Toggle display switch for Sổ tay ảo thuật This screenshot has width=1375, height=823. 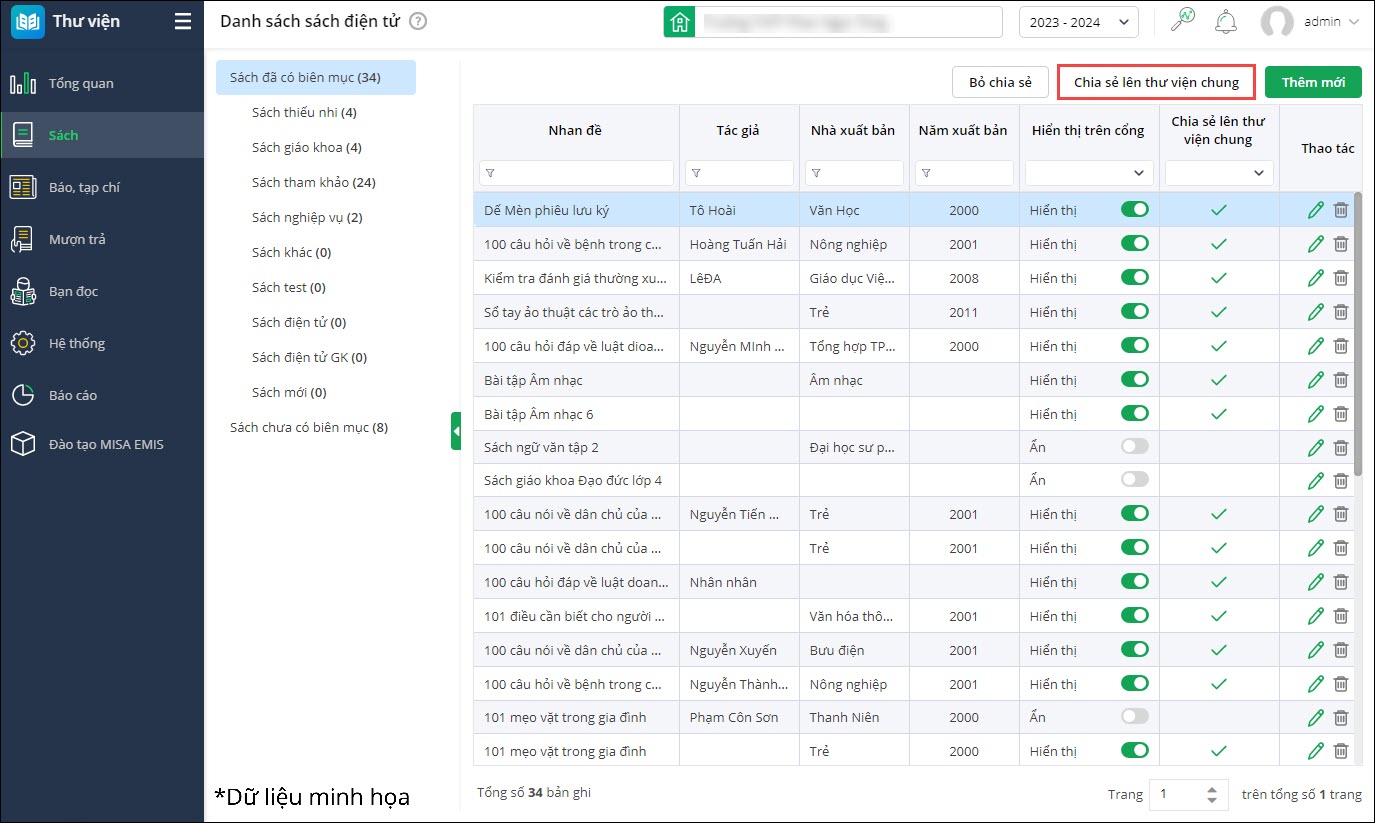coord(1135,312)
